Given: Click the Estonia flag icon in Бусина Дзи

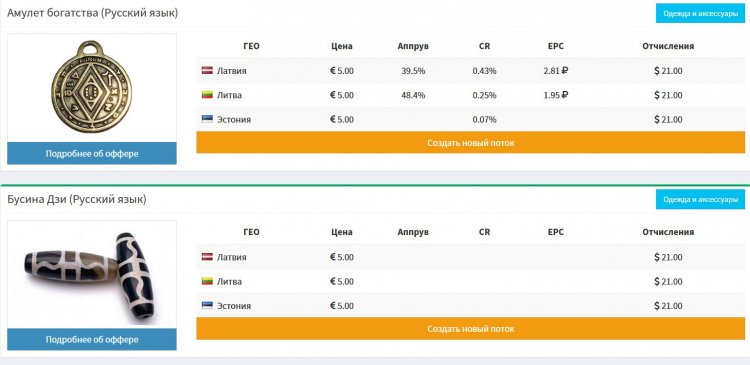Looking at the screenshot, I should point(207,305).
